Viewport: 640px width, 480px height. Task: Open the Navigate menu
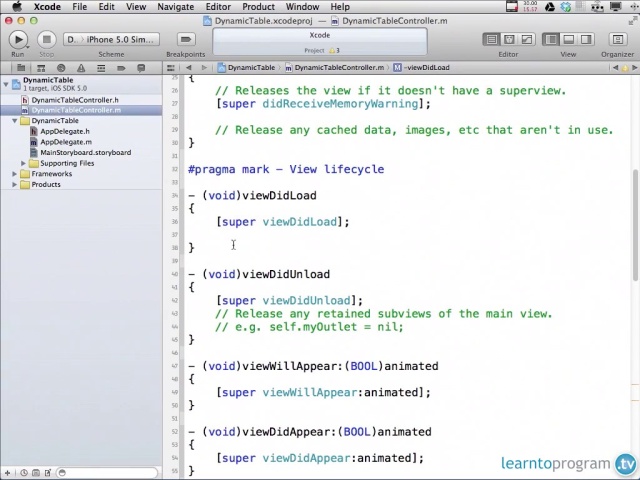176,7
